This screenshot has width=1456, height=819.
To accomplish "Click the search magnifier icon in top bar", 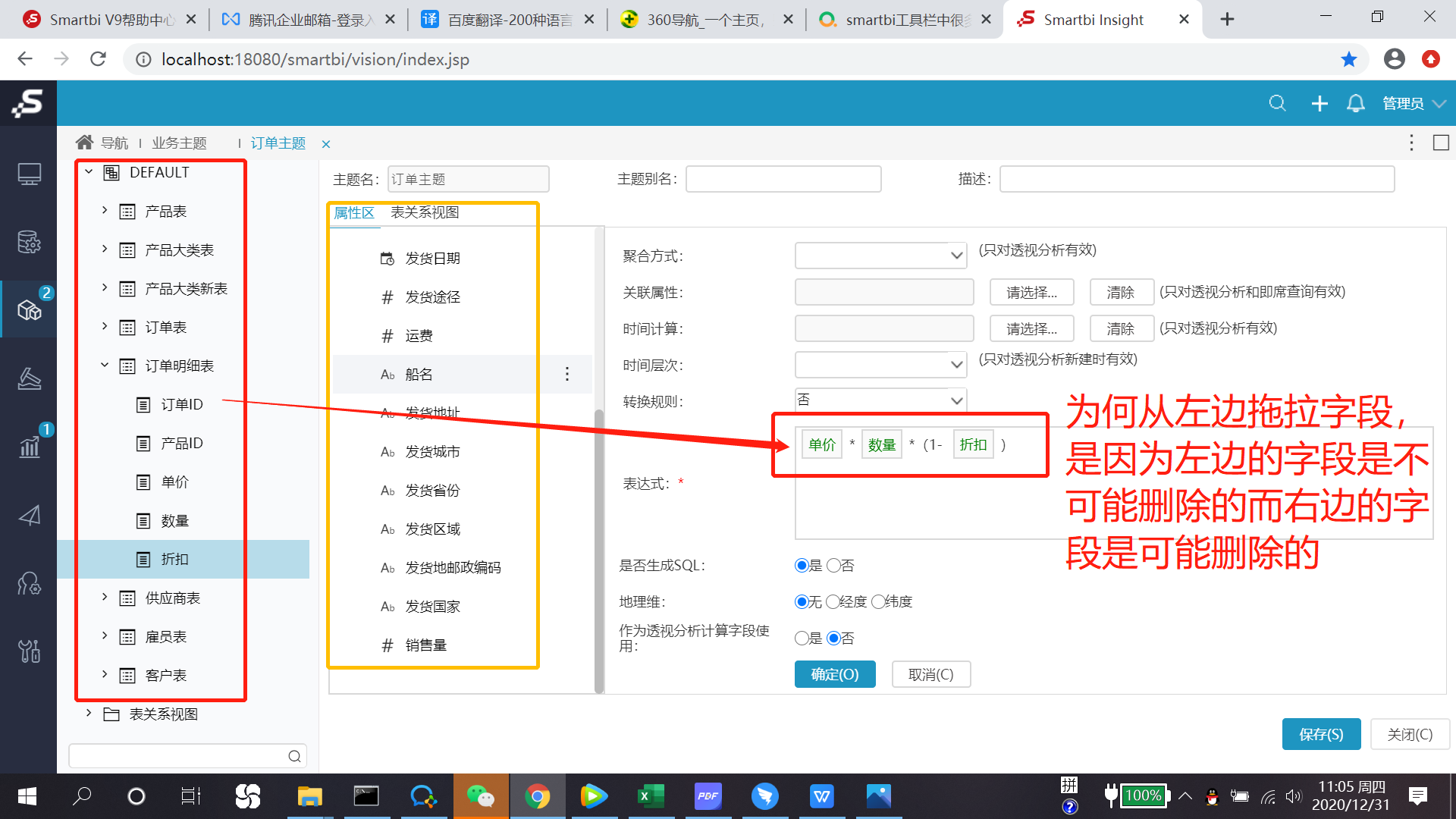I will point(1277,103).
